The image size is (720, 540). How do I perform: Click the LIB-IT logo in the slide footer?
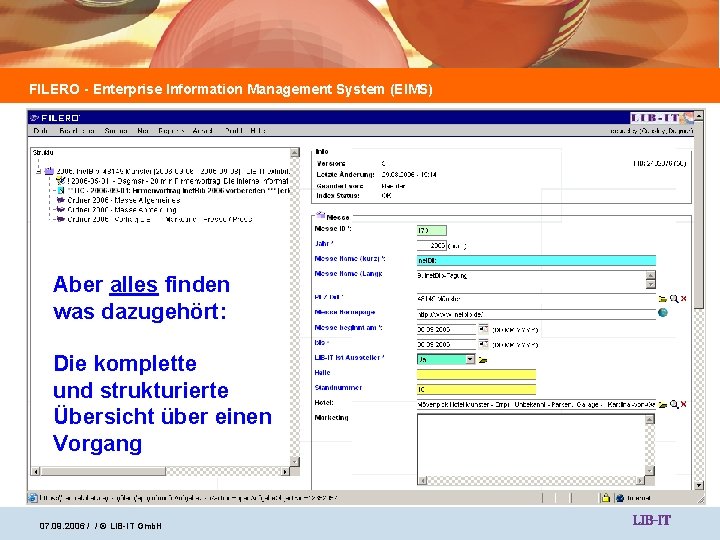click(652, 520)
